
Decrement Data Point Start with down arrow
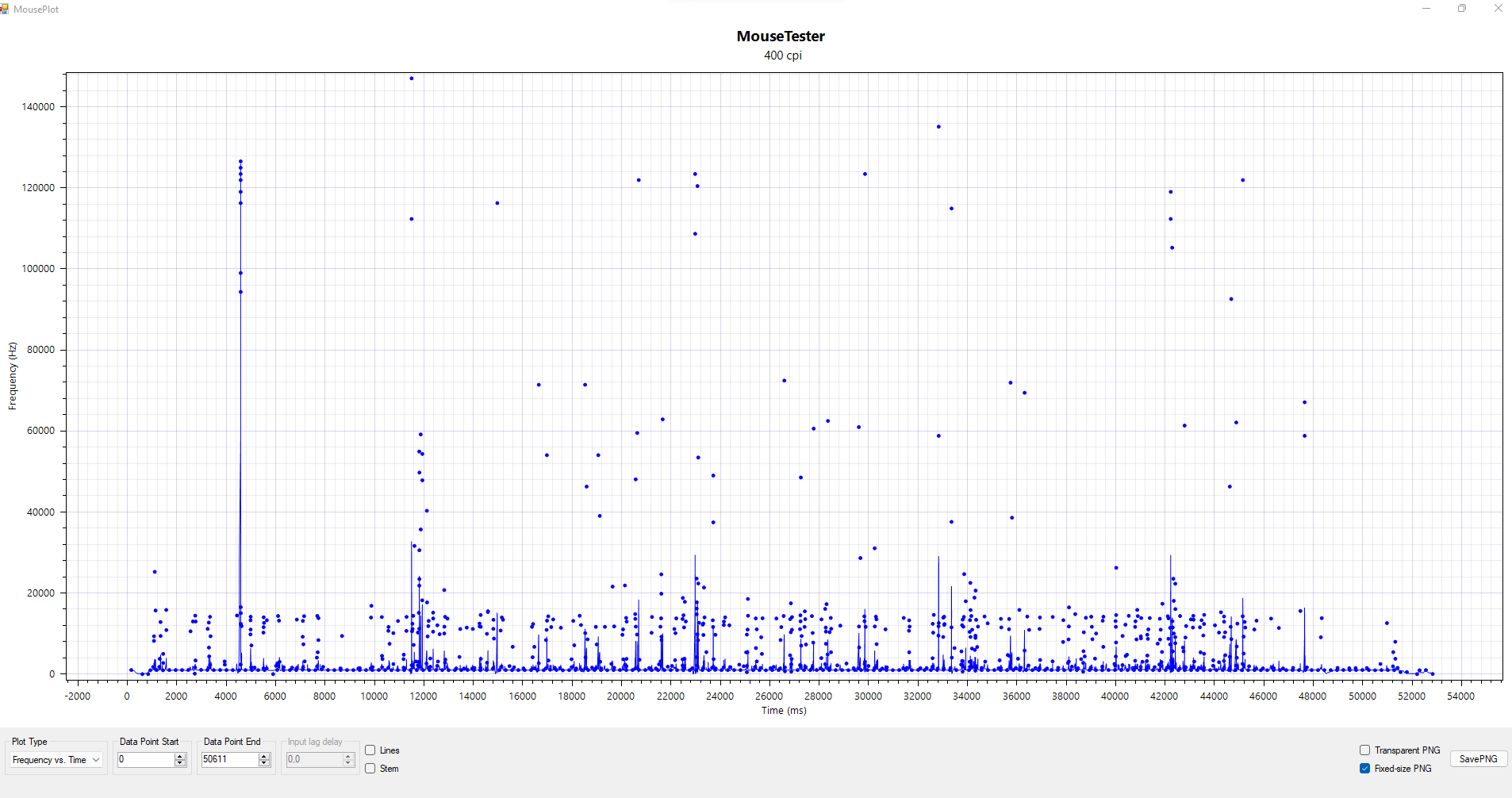(x=180, y=763)
